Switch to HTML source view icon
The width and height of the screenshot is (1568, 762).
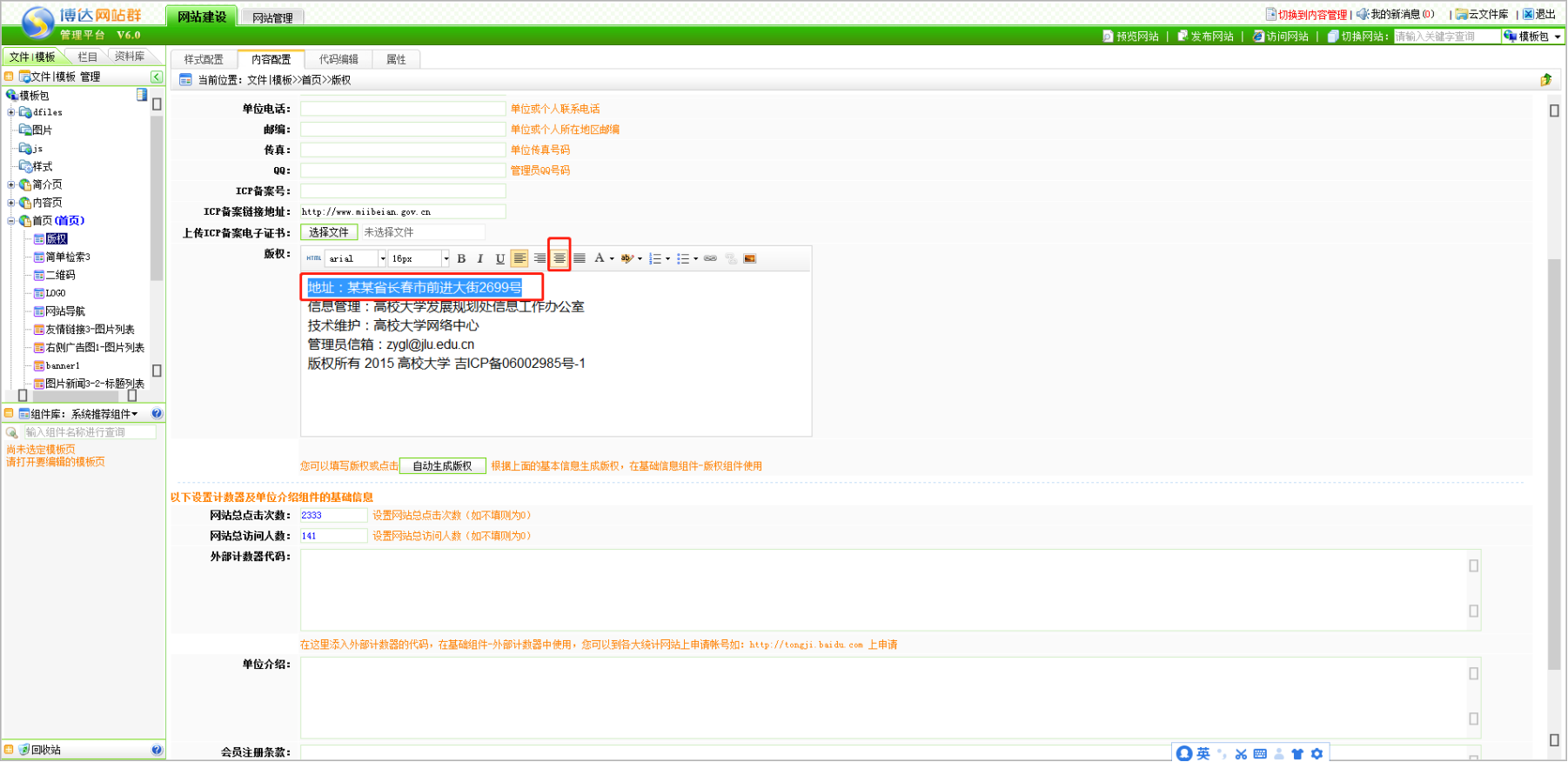pos(314,258)
